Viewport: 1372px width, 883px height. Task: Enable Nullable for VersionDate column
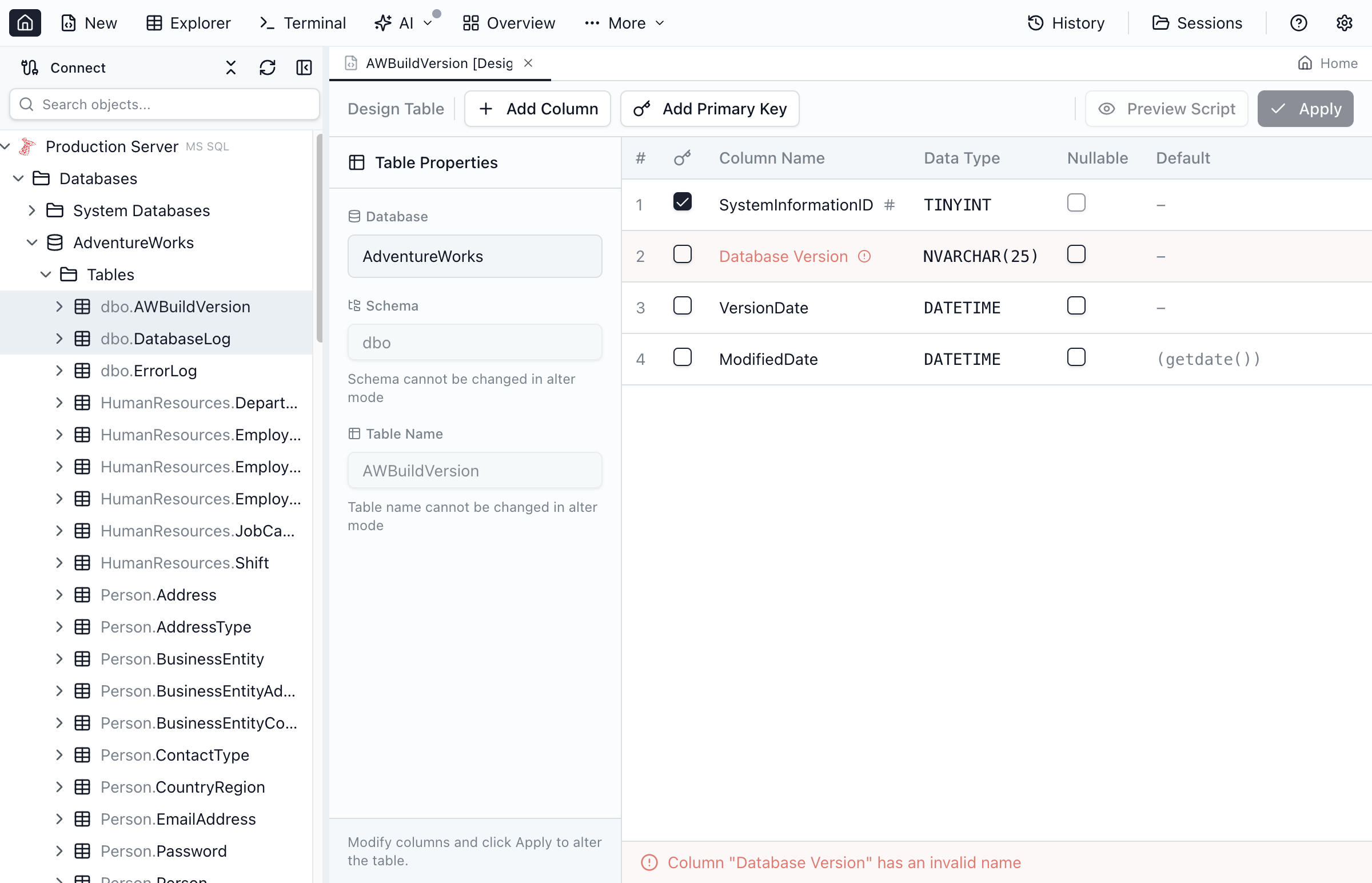[x=1076, y=305]
